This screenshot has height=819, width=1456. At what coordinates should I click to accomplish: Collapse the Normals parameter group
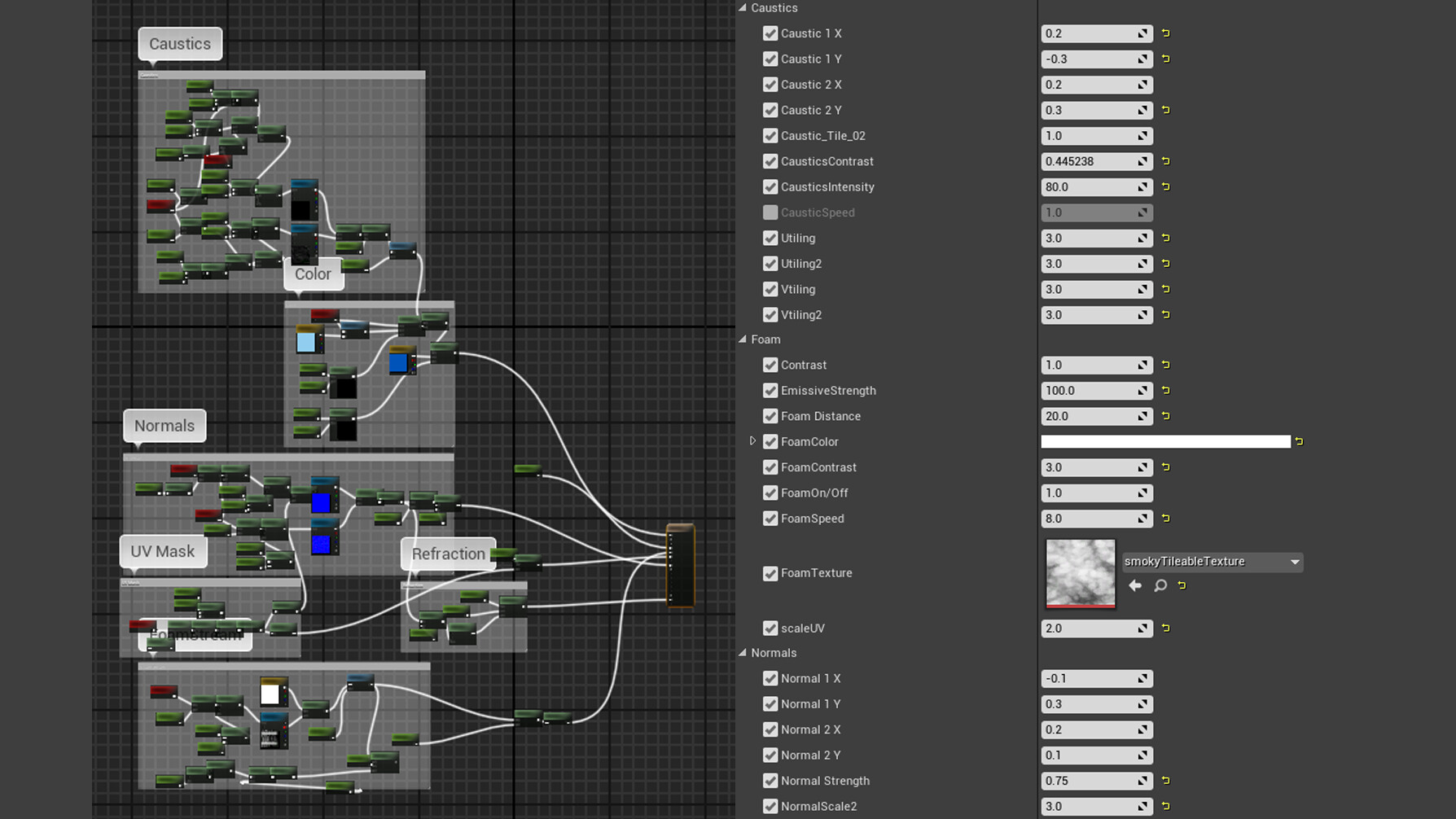pyautogui.click(x=743, y=653)
